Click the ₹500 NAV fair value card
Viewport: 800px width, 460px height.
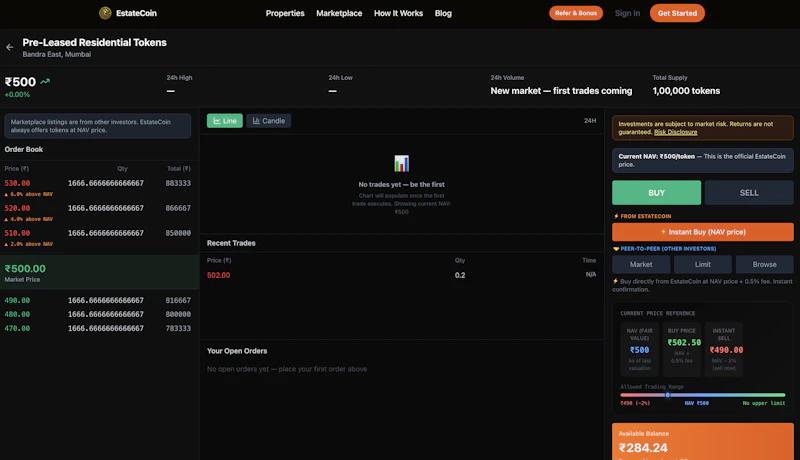pos(639,349)
